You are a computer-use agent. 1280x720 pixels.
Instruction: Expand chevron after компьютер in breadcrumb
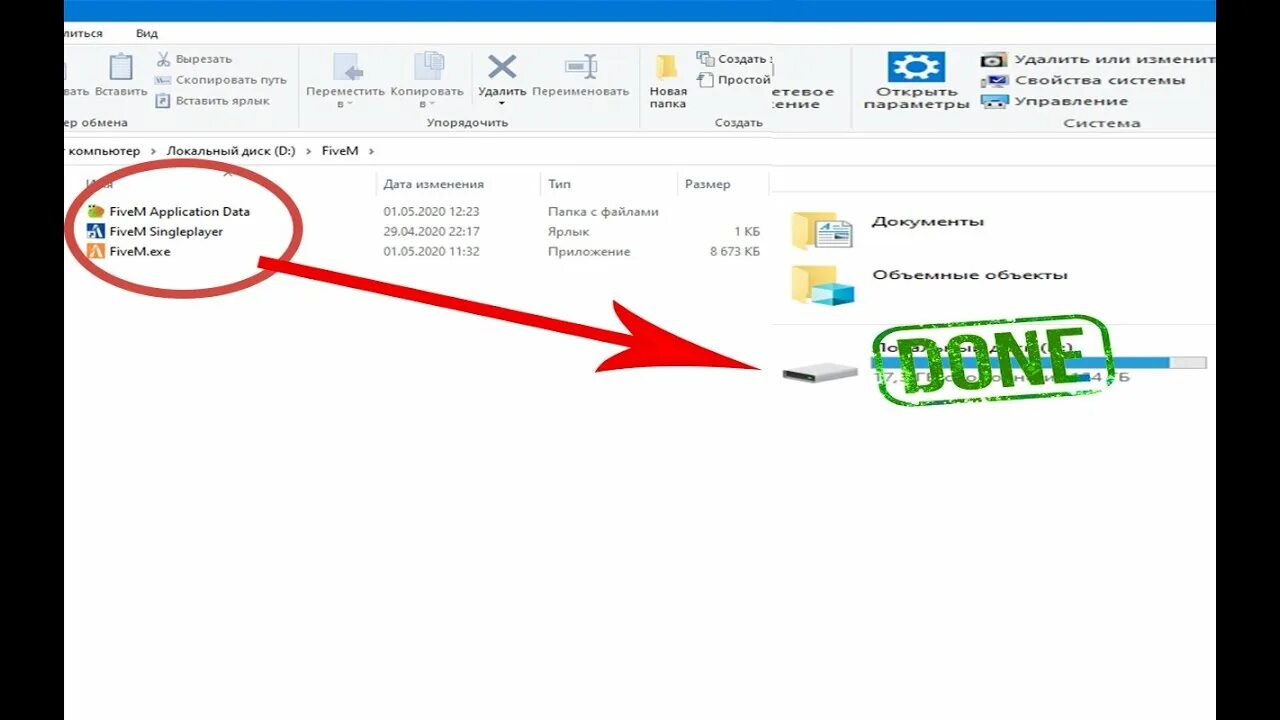coord(153,151)
